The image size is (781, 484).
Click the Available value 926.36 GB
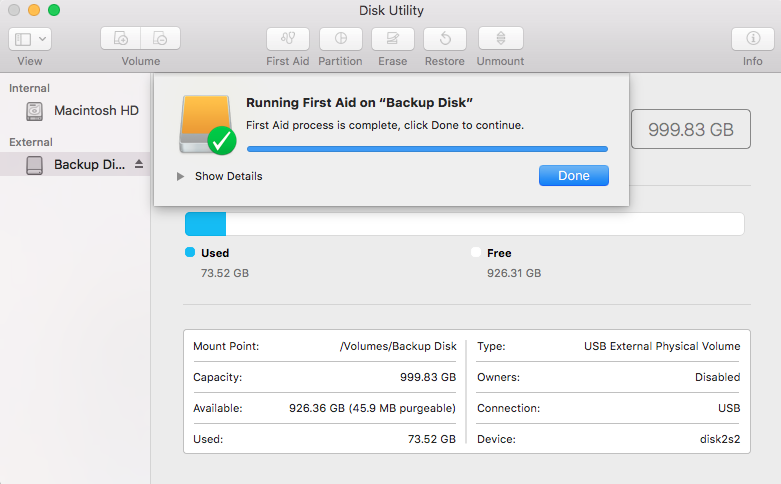click(x=372, y=408)
